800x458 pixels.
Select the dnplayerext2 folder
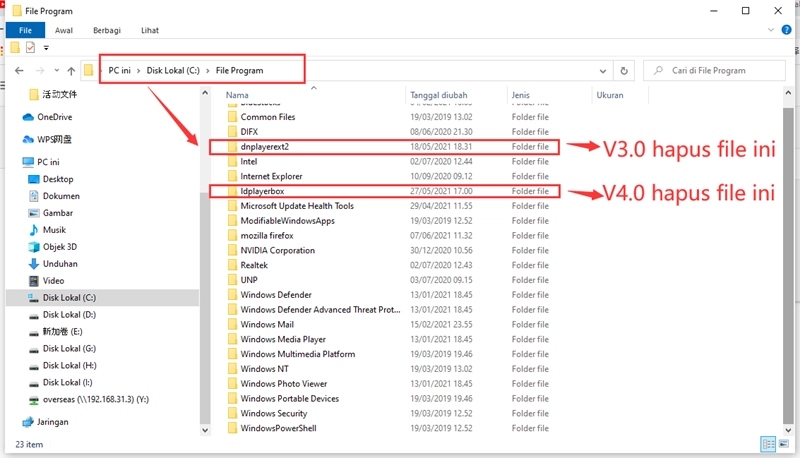click(265, 147)
